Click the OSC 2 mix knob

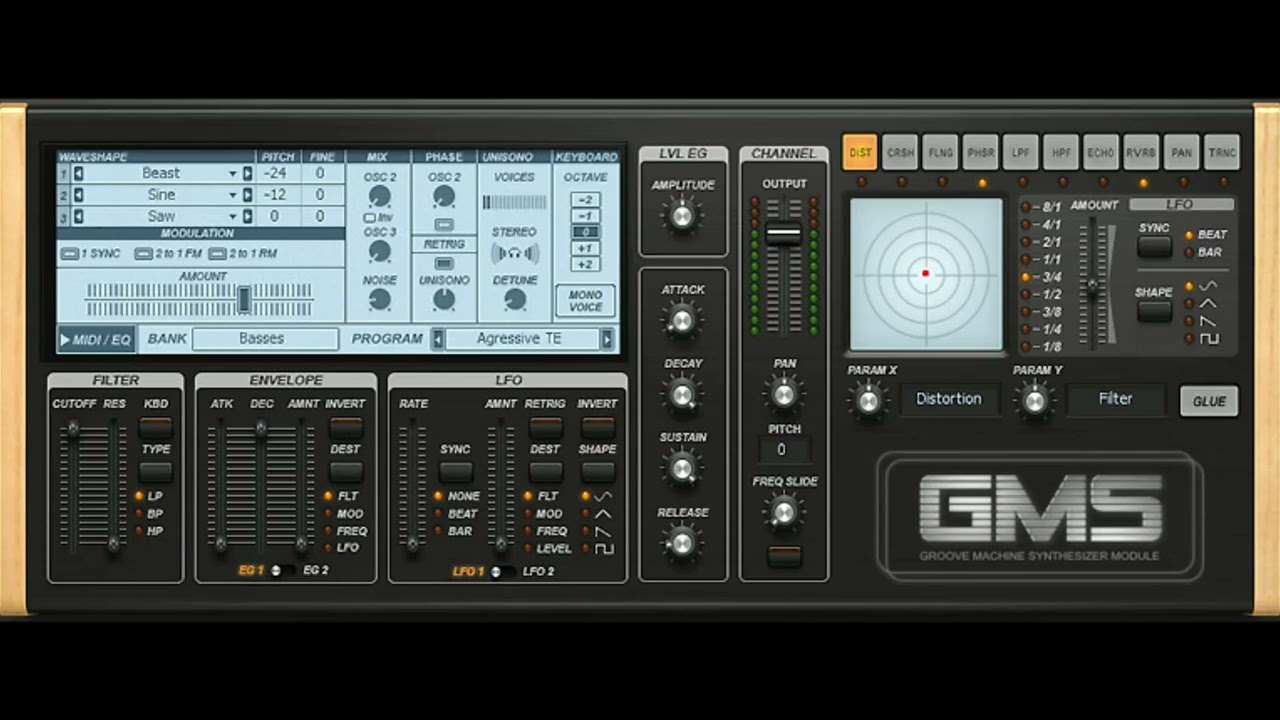tap(379, 196)
